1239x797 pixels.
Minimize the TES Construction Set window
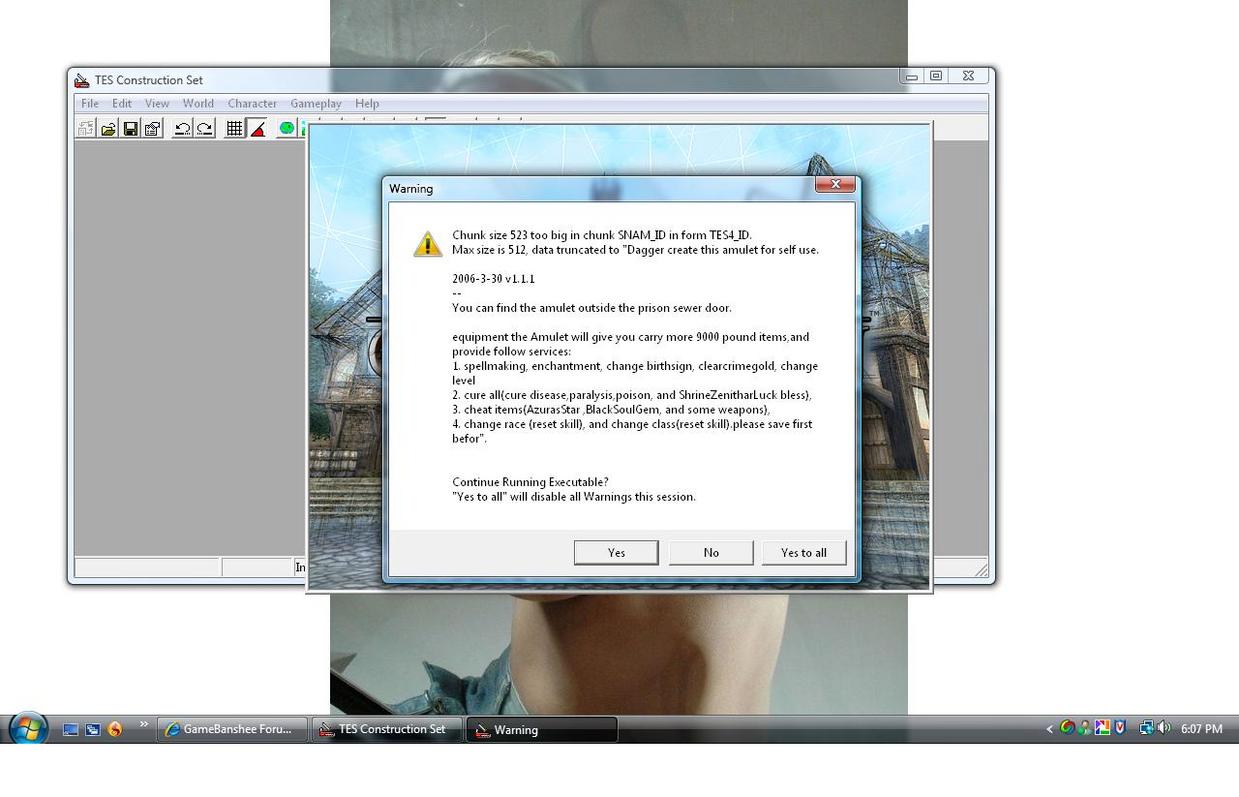(x=910, y=76)
